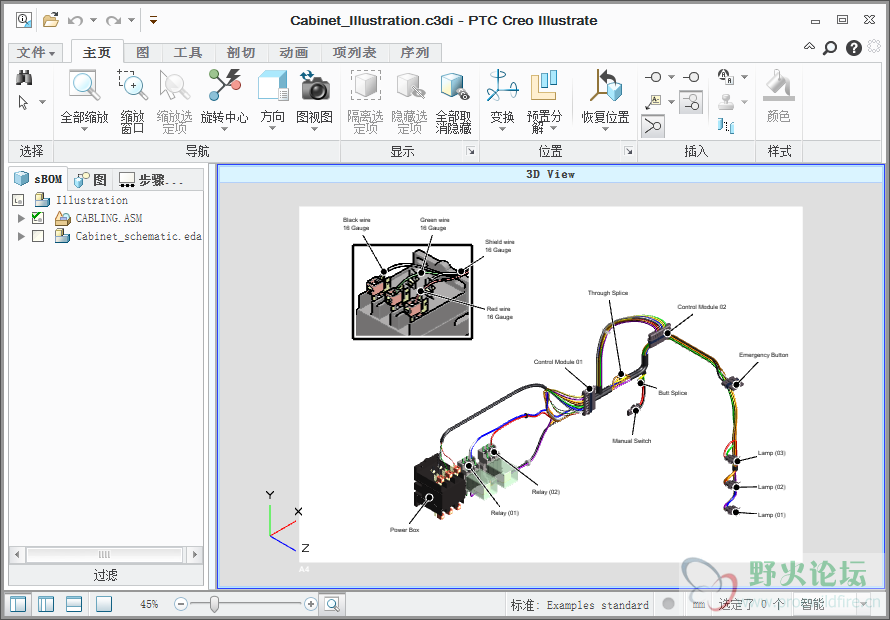Switch to the 序列 ribbon tab
The image size is (890, 620).
pyautogui.click(x=414, y=53)
